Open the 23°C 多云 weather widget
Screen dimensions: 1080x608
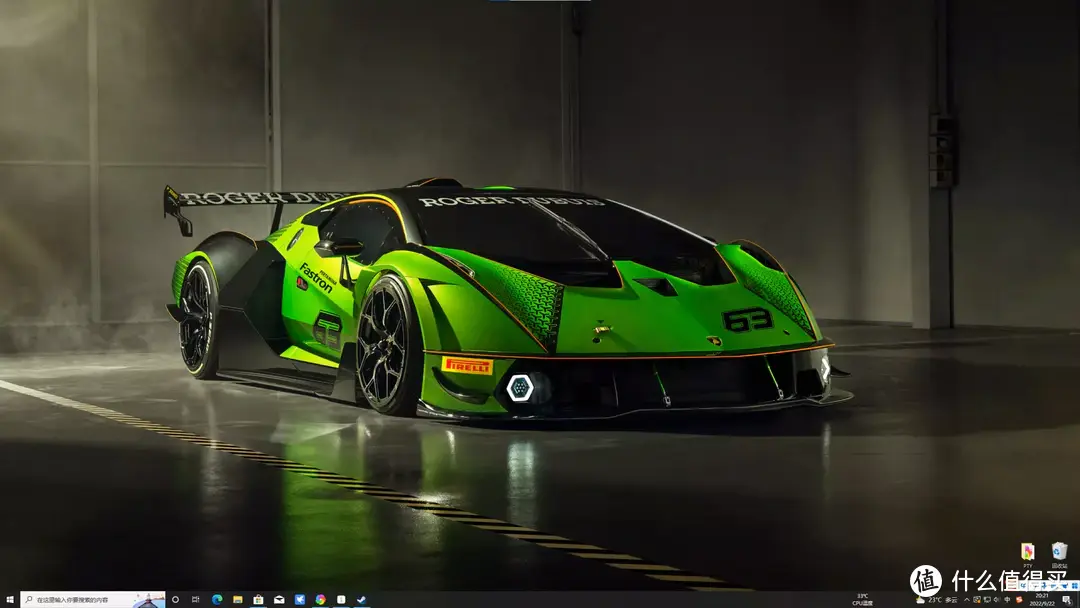[x=937, y=600]
